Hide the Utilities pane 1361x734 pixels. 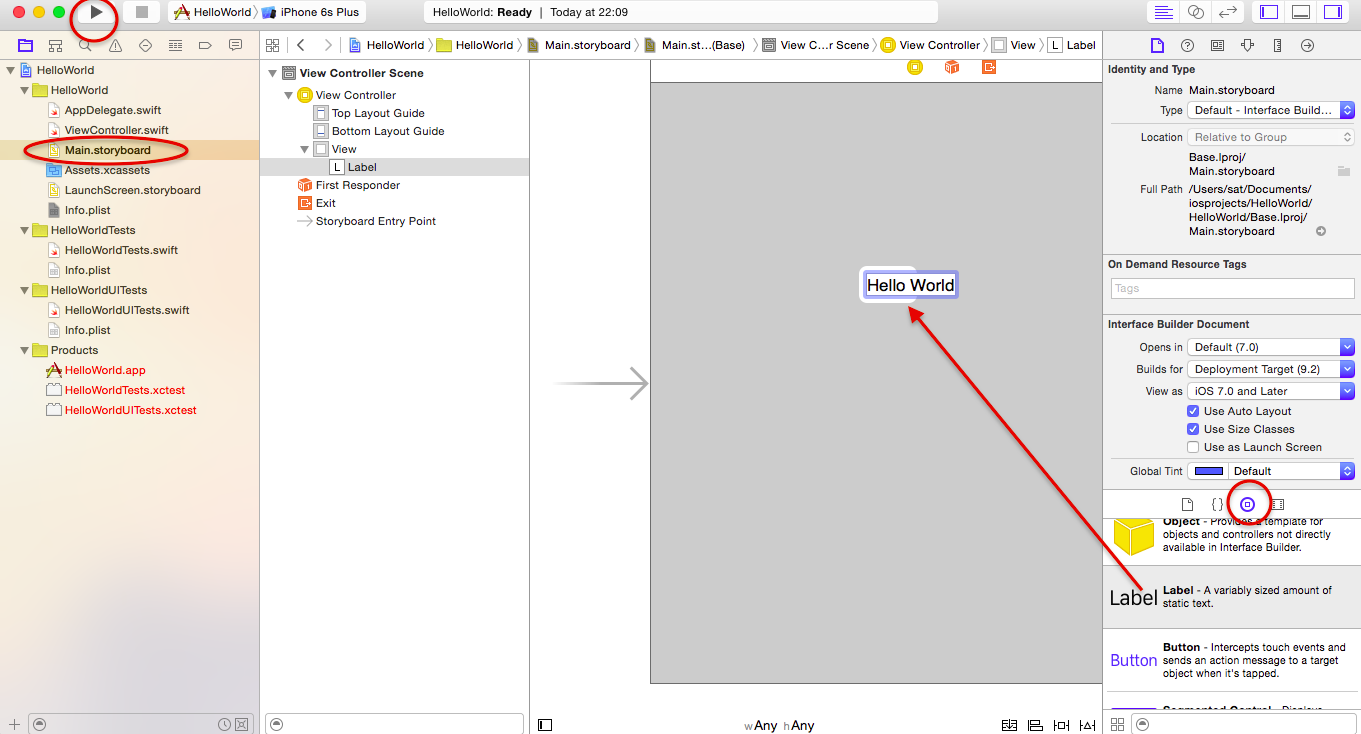(1333, 12)
